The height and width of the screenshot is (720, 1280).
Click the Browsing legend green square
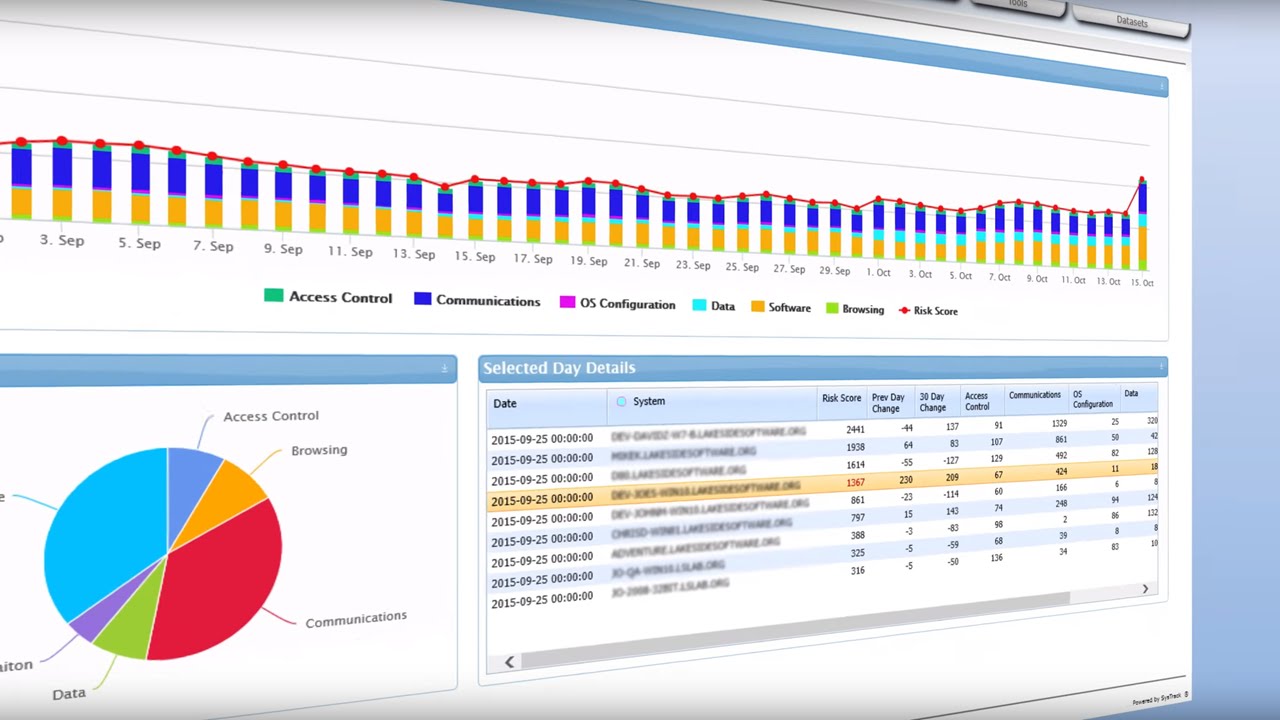pos(830,309)
